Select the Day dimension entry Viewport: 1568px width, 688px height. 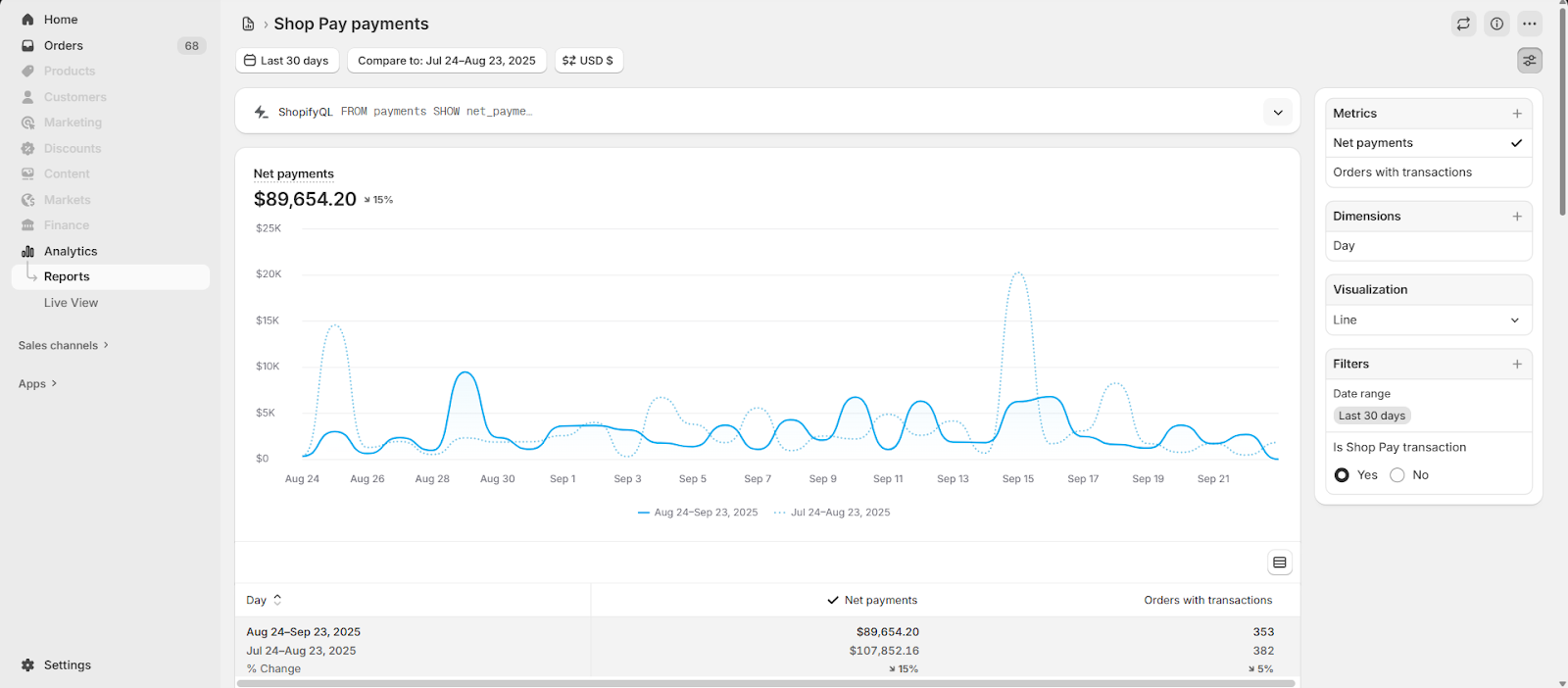[x=1428, y=246]
